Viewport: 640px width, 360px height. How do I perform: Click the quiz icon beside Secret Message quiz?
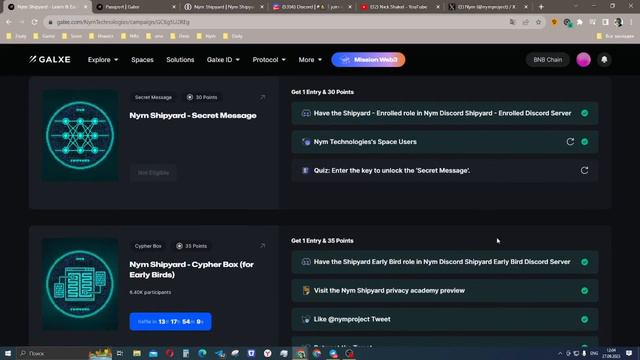pos(305,170)
